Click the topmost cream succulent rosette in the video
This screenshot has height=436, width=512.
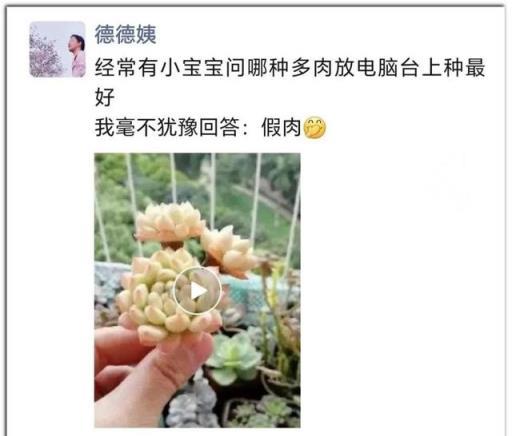pos(170,222)
